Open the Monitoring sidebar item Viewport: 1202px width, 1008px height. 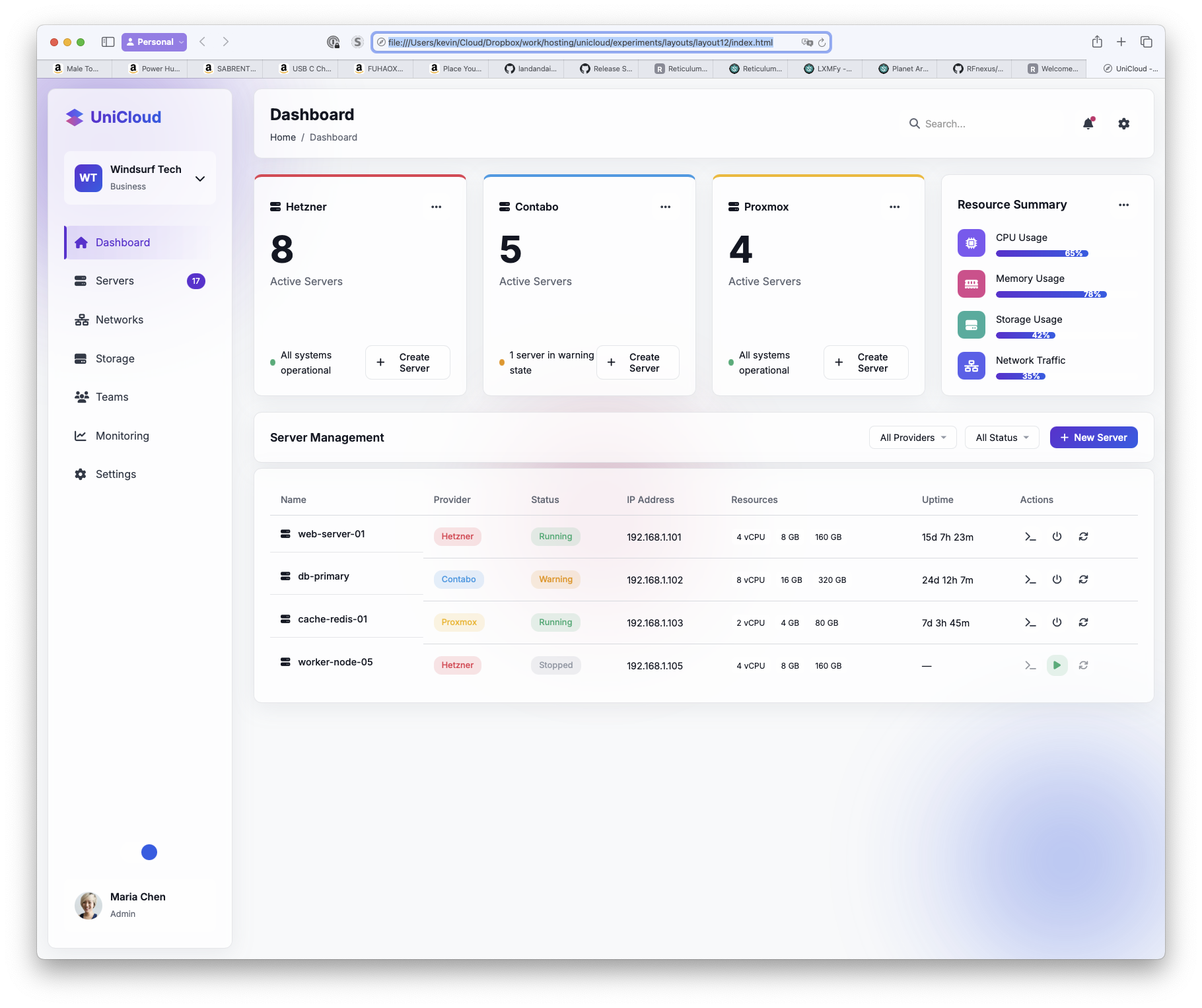(x=122, y=436)
